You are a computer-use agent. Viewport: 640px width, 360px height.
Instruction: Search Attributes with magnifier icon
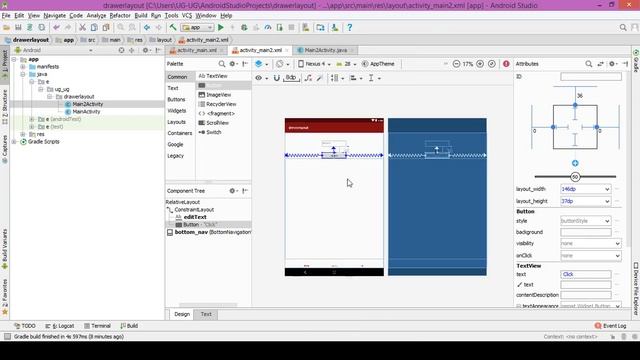click(589, 64)
